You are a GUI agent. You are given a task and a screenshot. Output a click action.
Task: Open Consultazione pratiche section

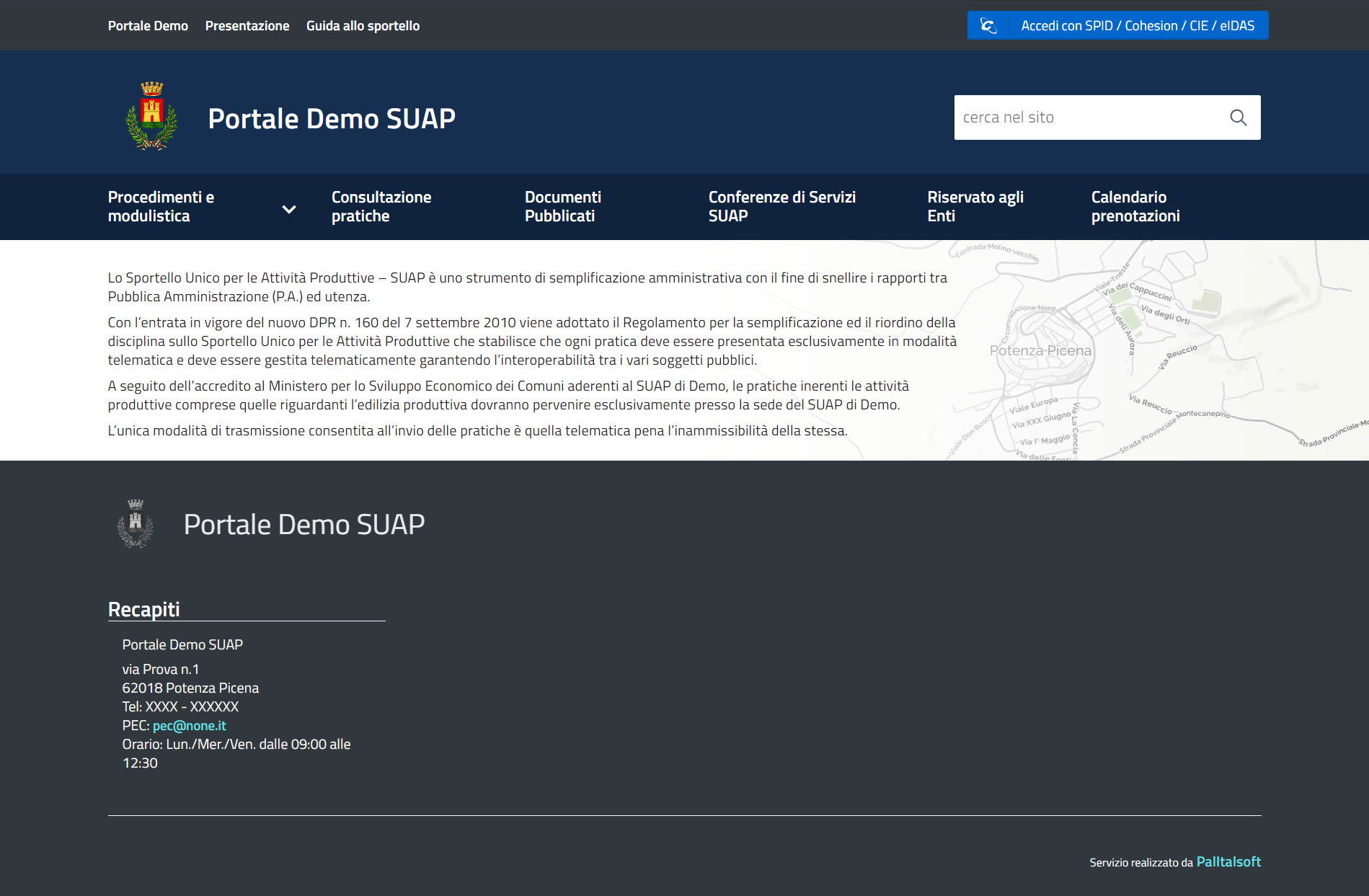381,207
